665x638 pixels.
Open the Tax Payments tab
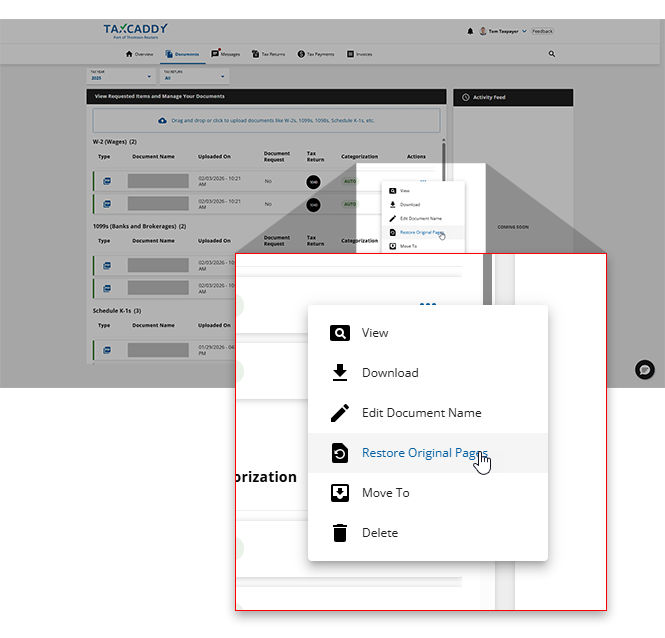coord(316,54)
